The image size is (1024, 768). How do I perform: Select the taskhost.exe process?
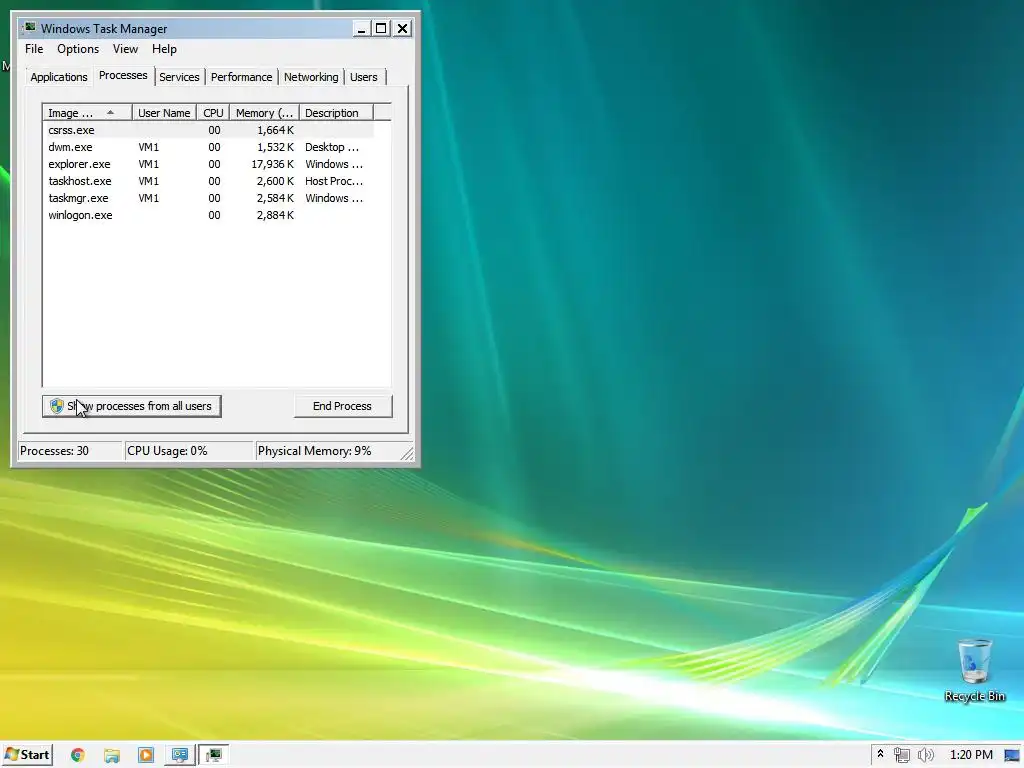click(208, 181)
